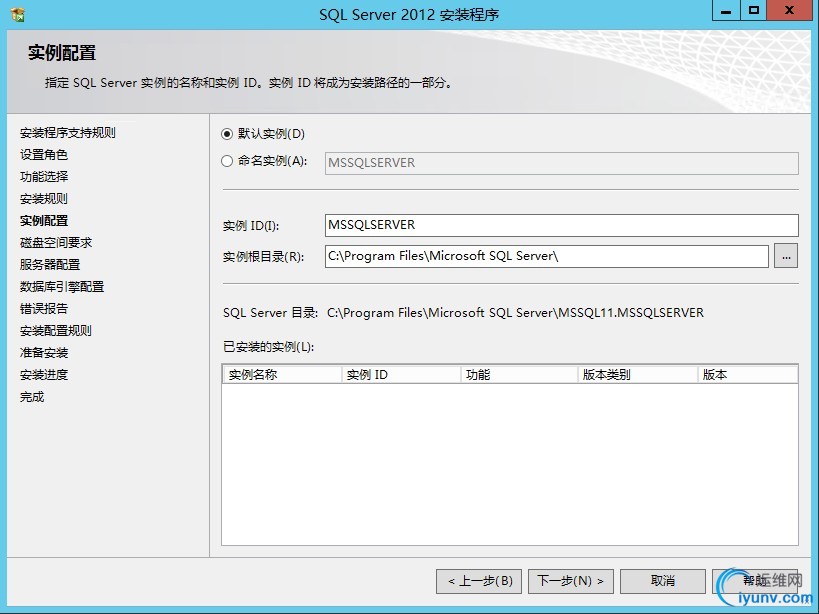Click the 取消 cancel button
This screenshot has width=819, height=614.
point(663,581)
